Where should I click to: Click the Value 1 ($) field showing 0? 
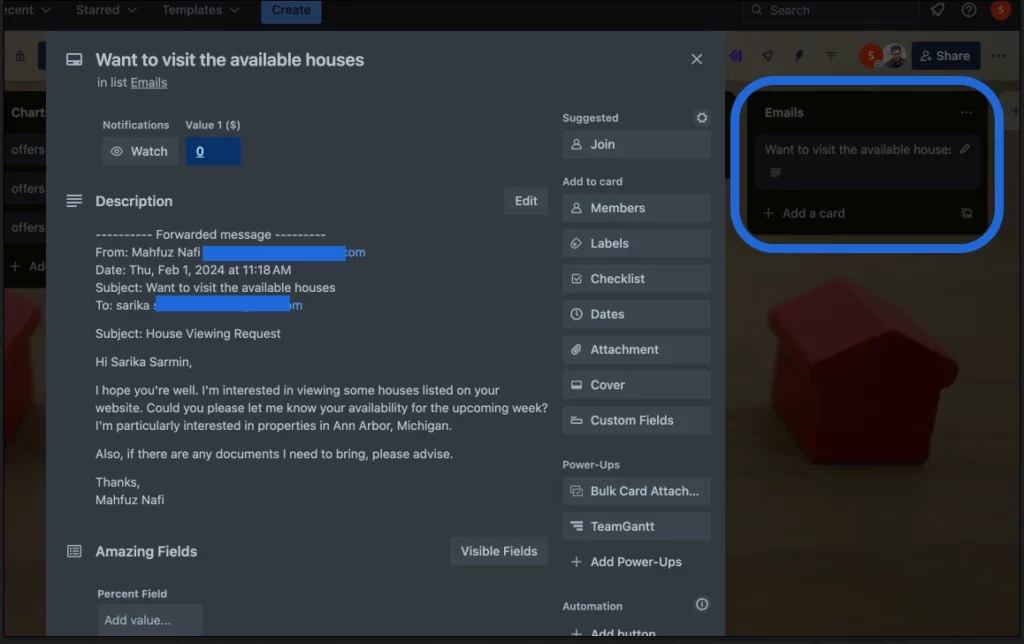tap(213, 152)
